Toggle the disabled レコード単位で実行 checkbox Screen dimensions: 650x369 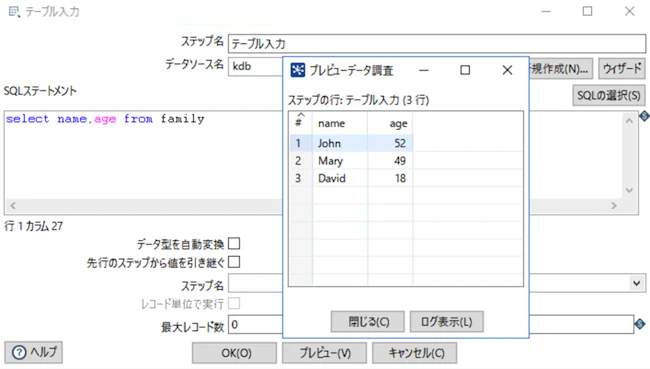pos(234,303)
